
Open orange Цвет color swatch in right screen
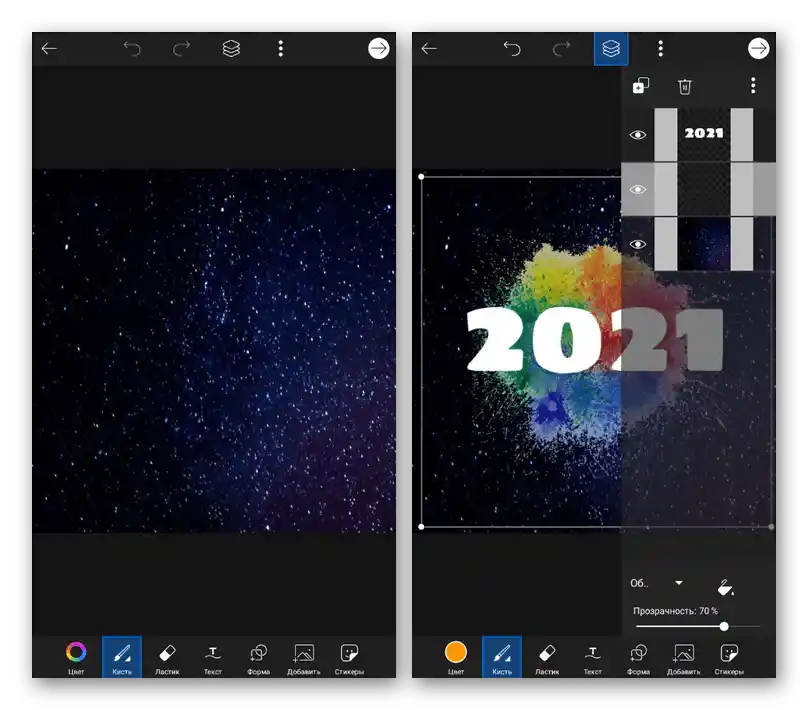[456, 657]
